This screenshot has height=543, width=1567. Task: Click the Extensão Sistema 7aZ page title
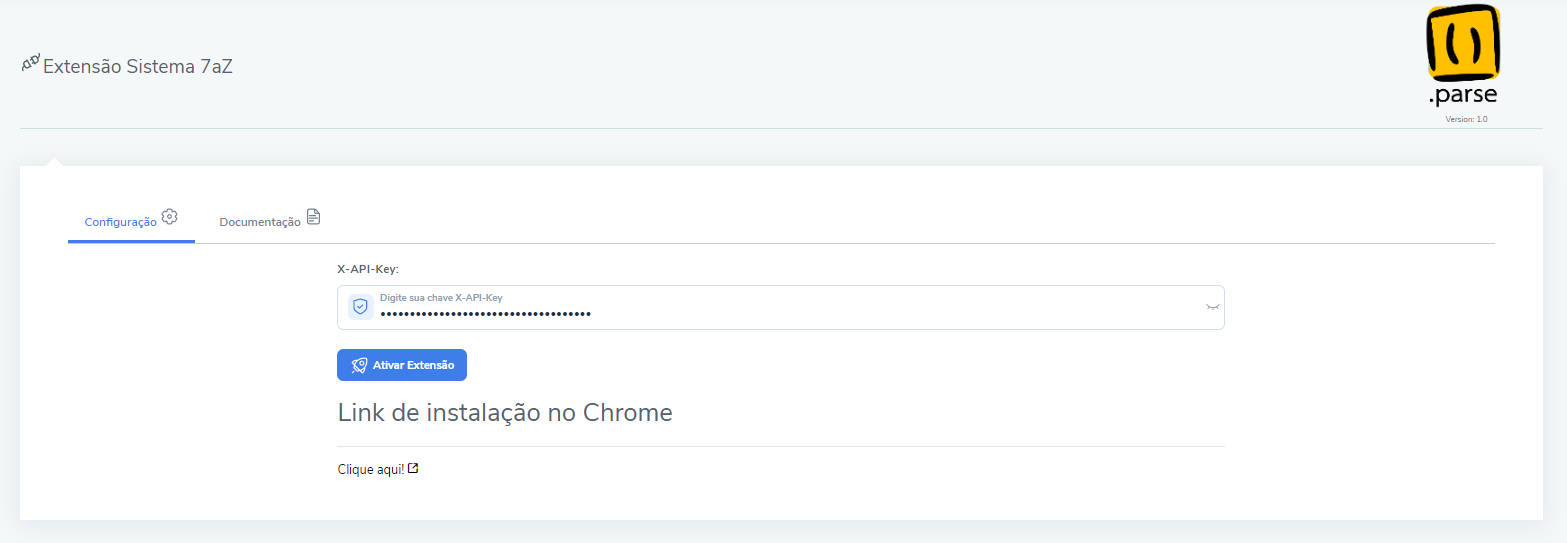(138, 67)
